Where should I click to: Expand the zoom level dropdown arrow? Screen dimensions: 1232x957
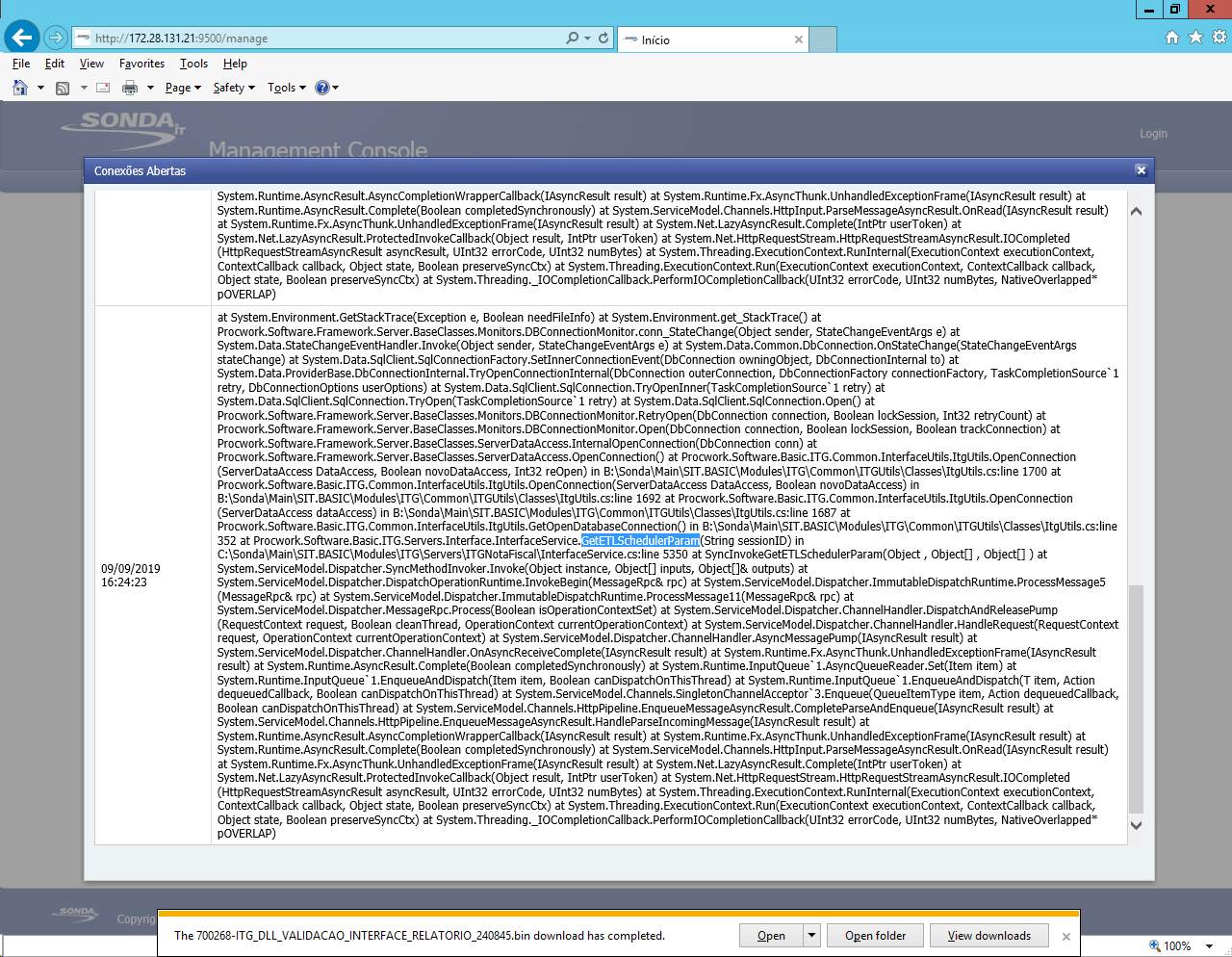[x=1210, y=946]
